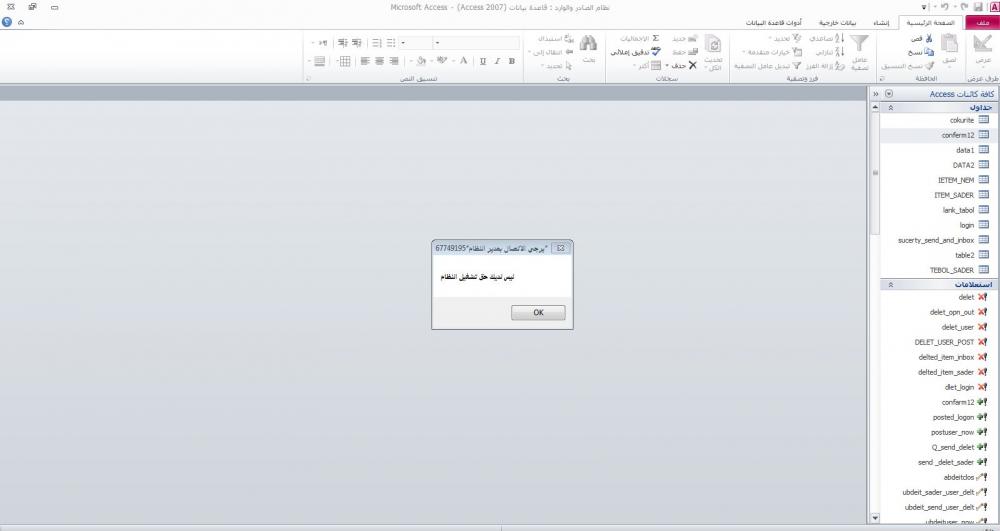Image resolution: width=1000 pixels, height=531 pixels.
Task: Click the New record icon (جديد)
Action: click(x=692, y=39)
